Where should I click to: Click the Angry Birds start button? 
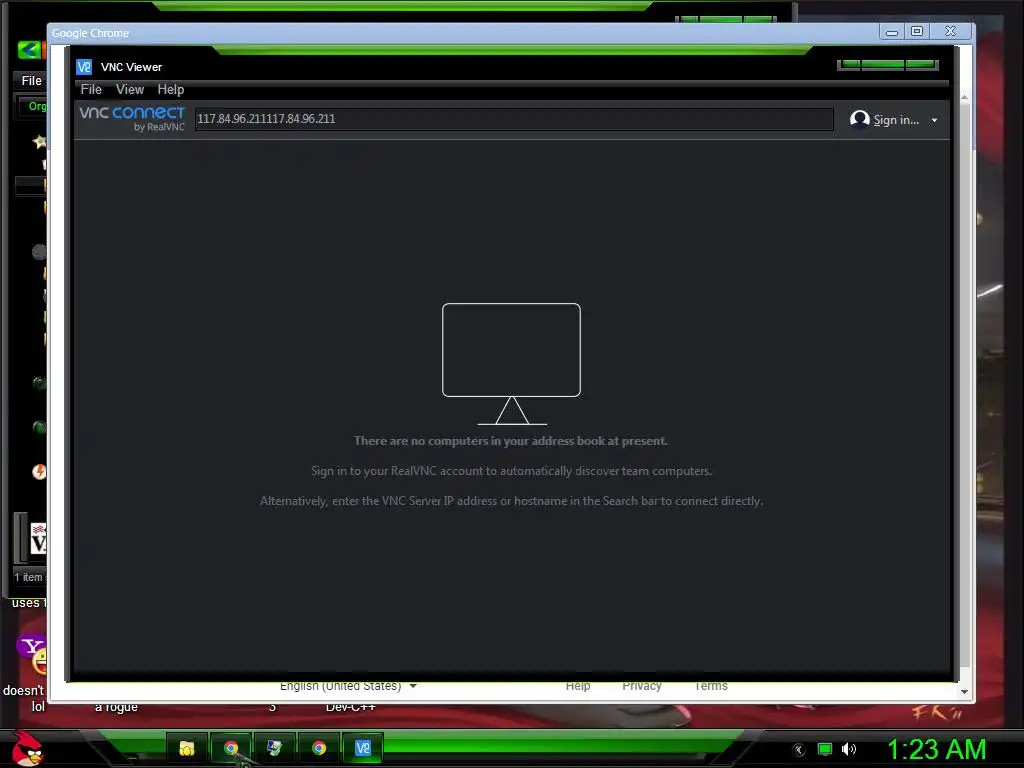(27, 748)
